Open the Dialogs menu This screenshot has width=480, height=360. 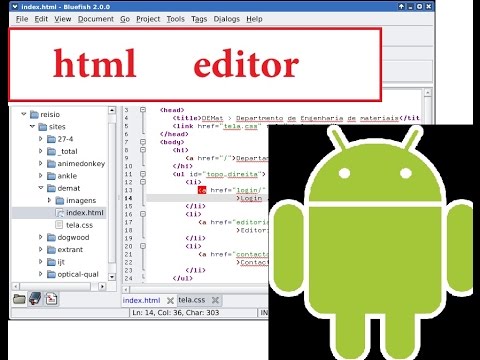227,19
